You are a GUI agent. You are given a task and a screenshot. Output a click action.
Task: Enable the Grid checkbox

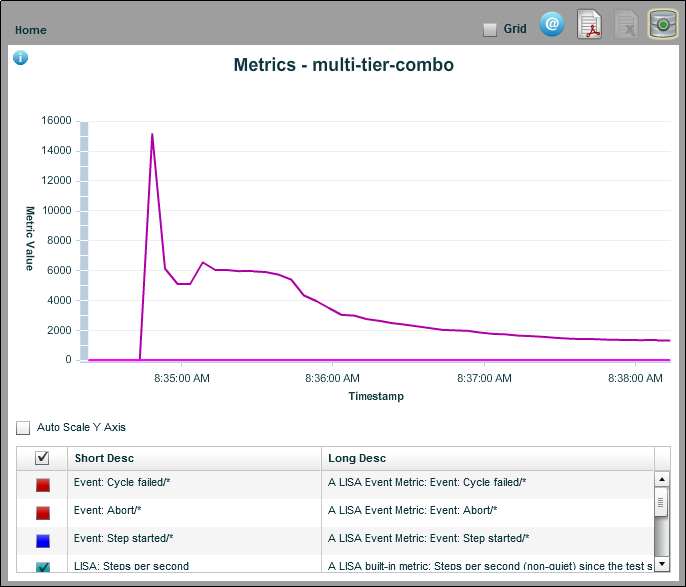490,30
